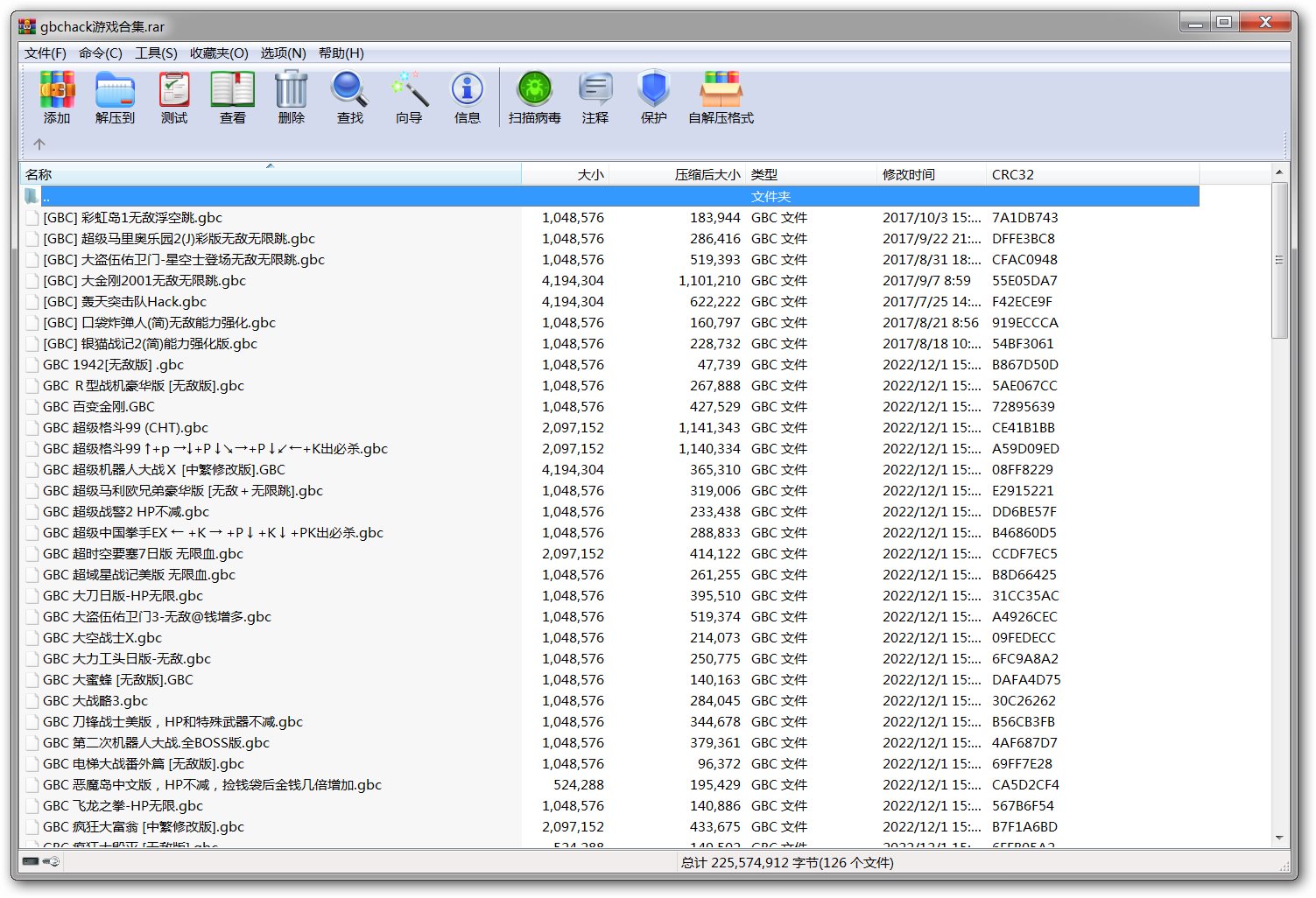Open the 查找 (Find) magnifier icon

pos(349,89)
